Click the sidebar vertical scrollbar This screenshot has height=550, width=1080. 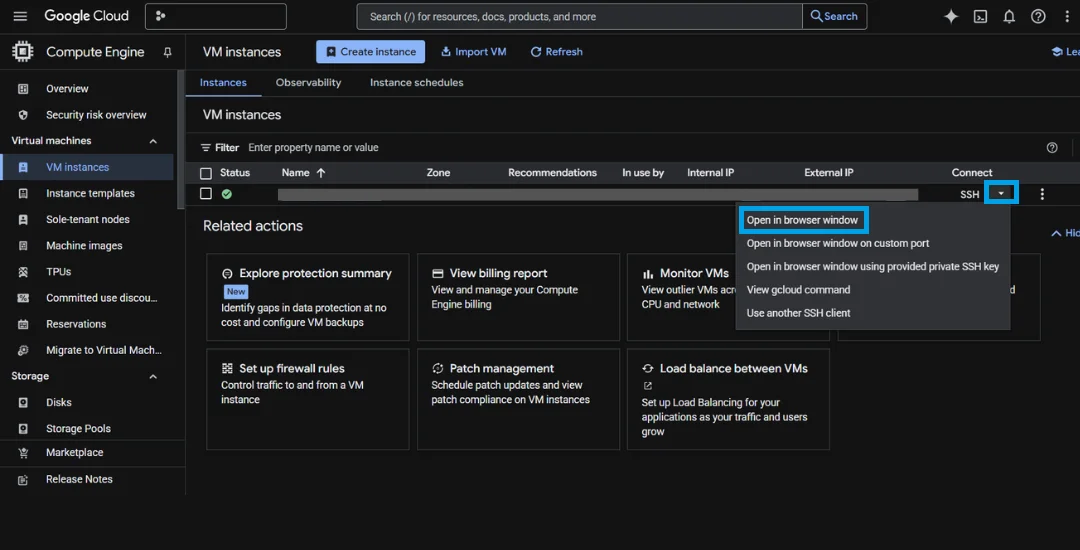point(181,138)
